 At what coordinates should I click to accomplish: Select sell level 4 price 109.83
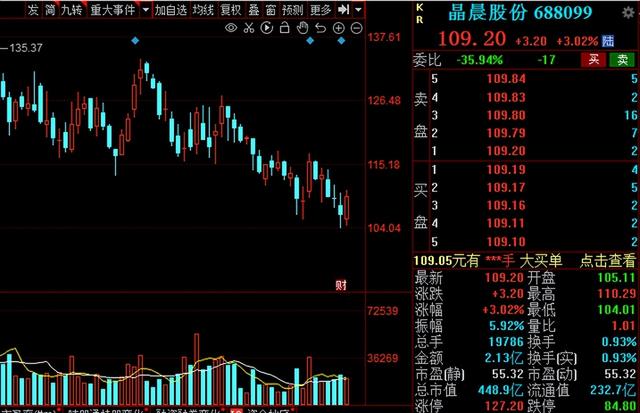click(x=506, y=97)
